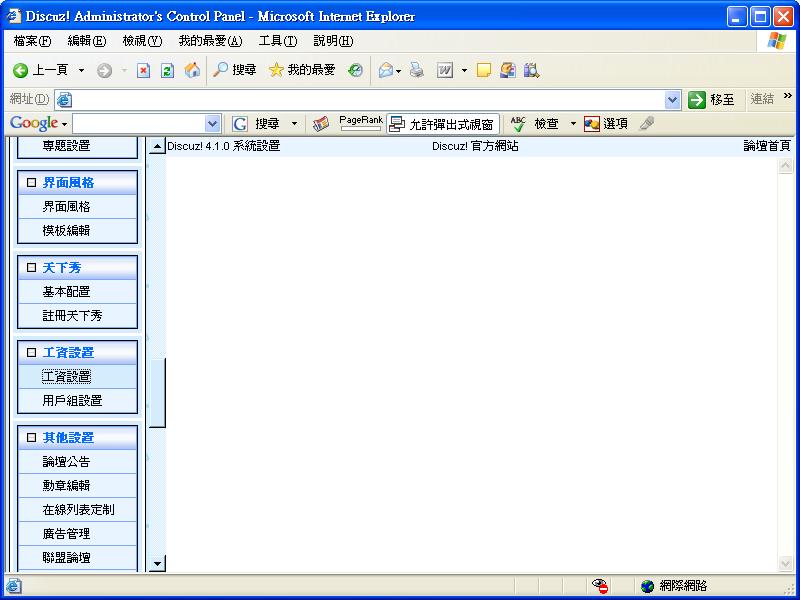Open the Search magnifier toolbar button

click(234, 70)
